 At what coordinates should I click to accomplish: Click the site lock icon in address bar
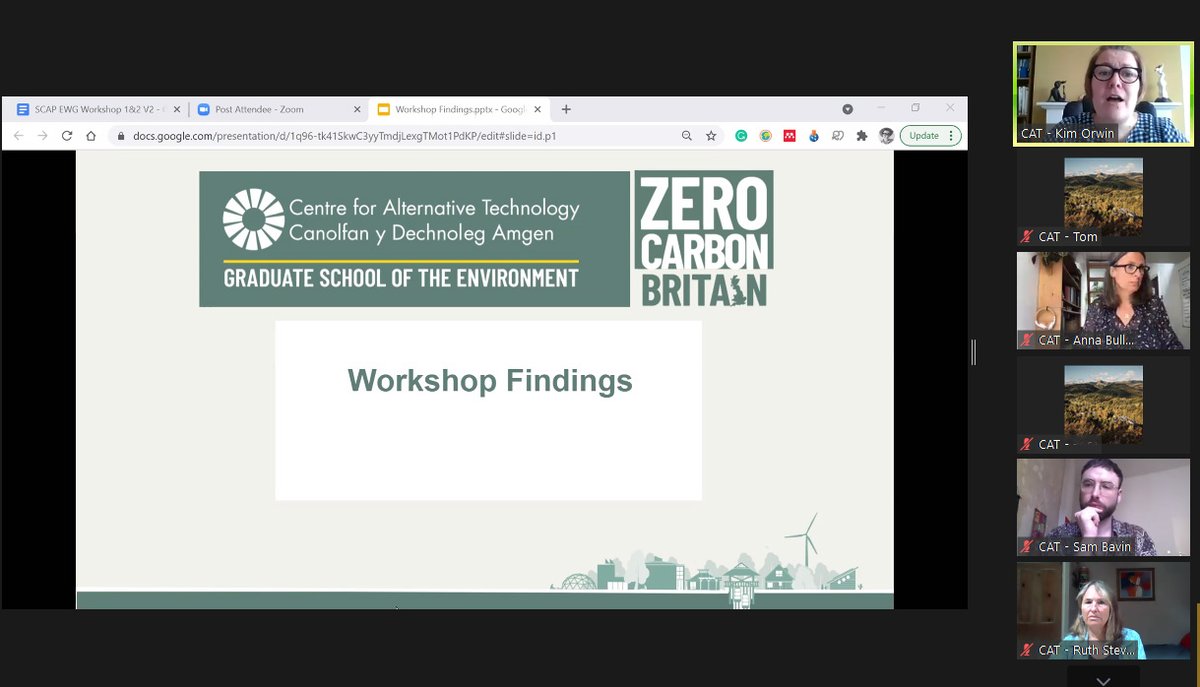[x=121, y=136]
